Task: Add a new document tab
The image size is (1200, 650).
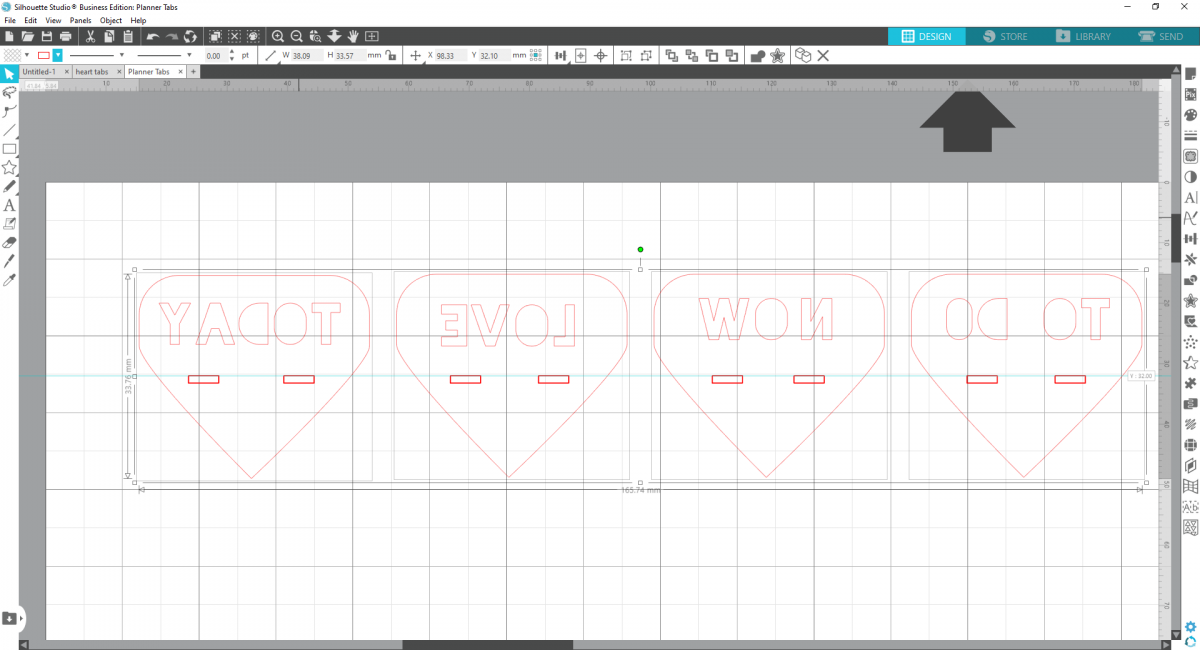Action: click(194, 72)
